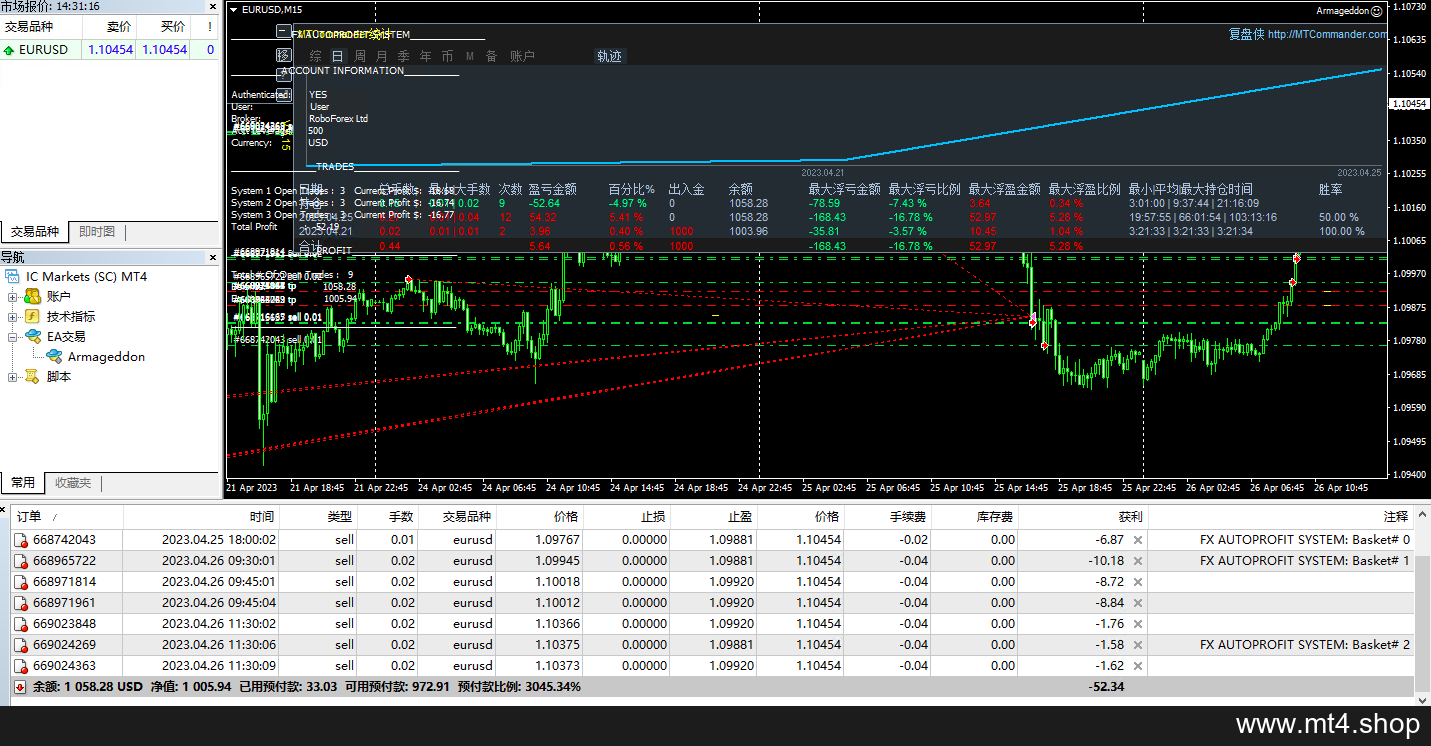Click the order icon for ticket 668971814

(x=20, y=582)
